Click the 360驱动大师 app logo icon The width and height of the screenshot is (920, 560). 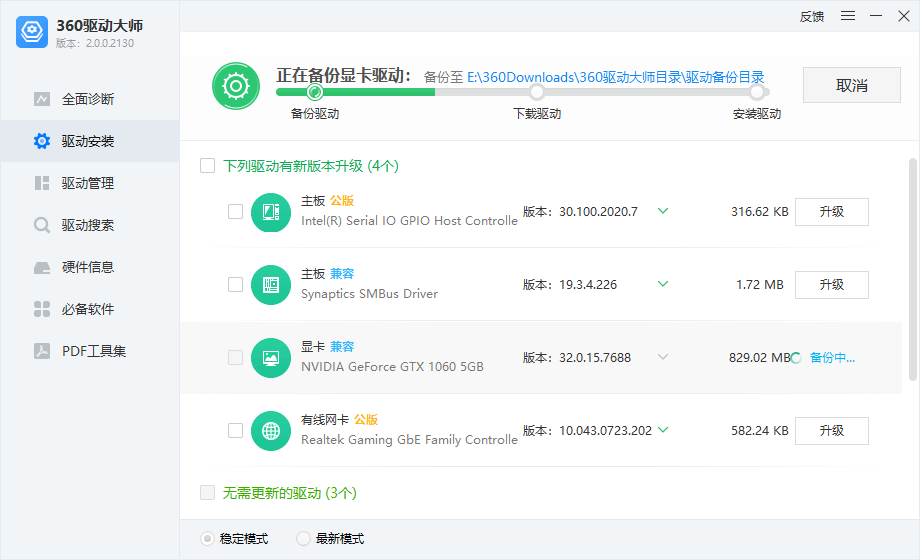pyautogui.click(x=32, y=32)
